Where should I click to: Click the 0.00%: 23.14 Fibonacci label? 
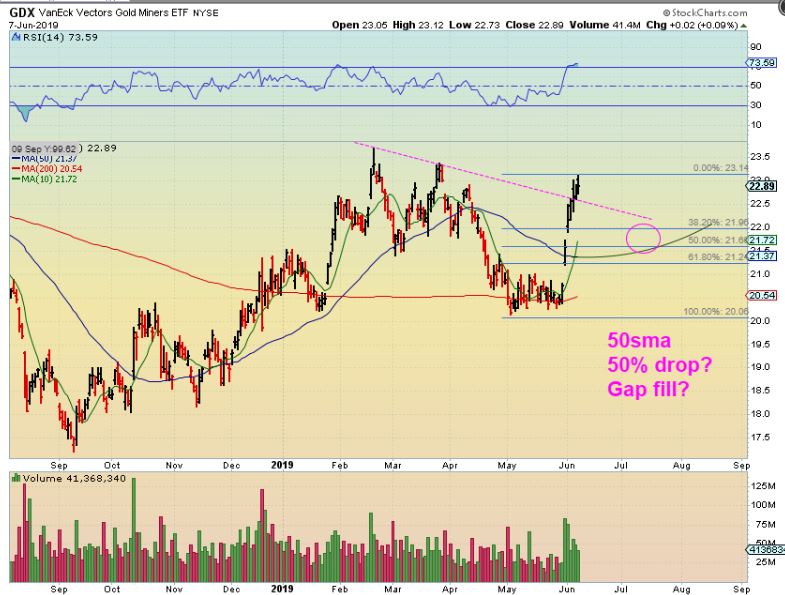coord(721,168)
